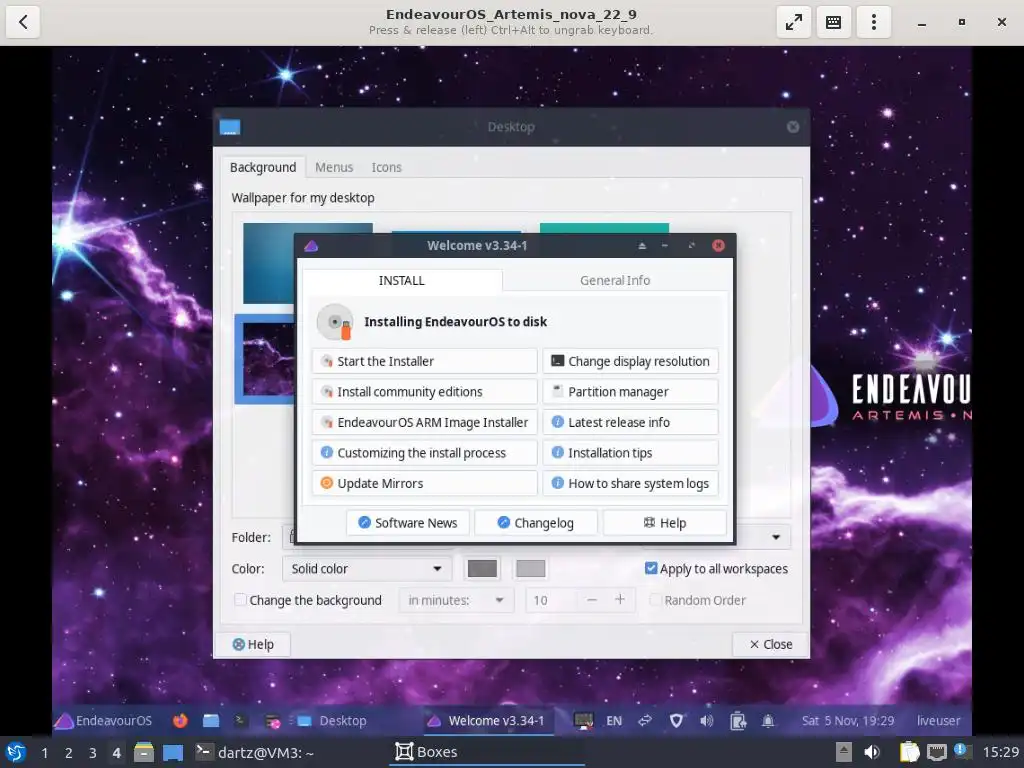Click the Desktop dialog title icon
The width and height of the screenshot is (1024, 768).
[x=230, y=127]
